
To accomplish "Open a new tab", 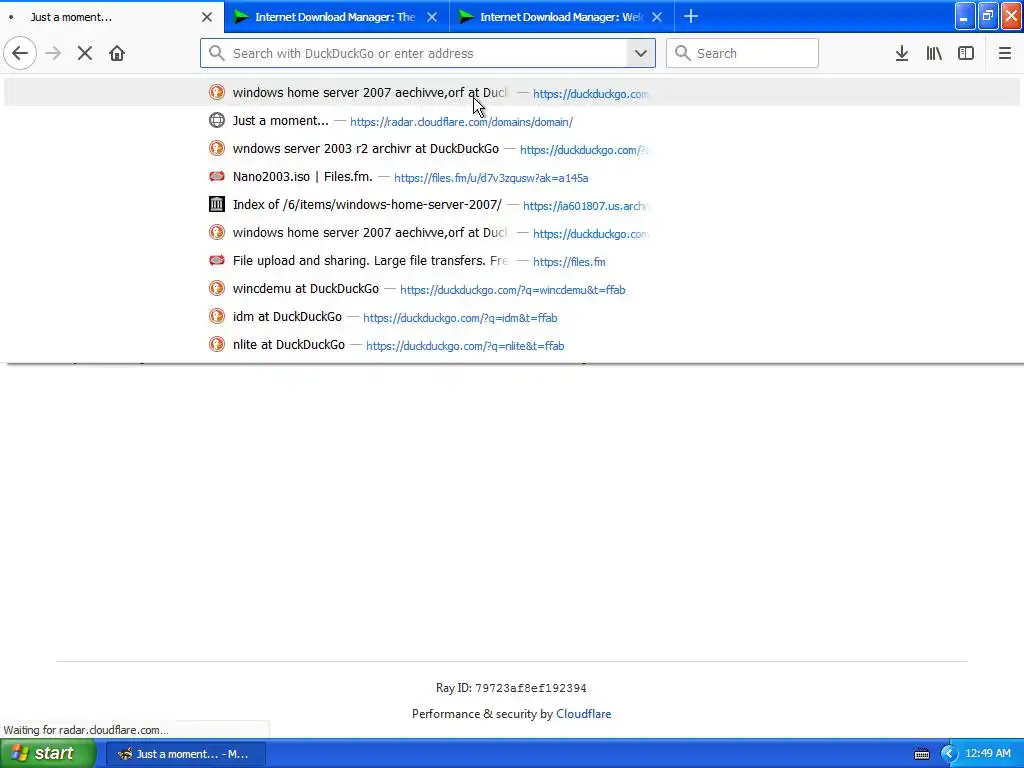I will click(691, 16).
